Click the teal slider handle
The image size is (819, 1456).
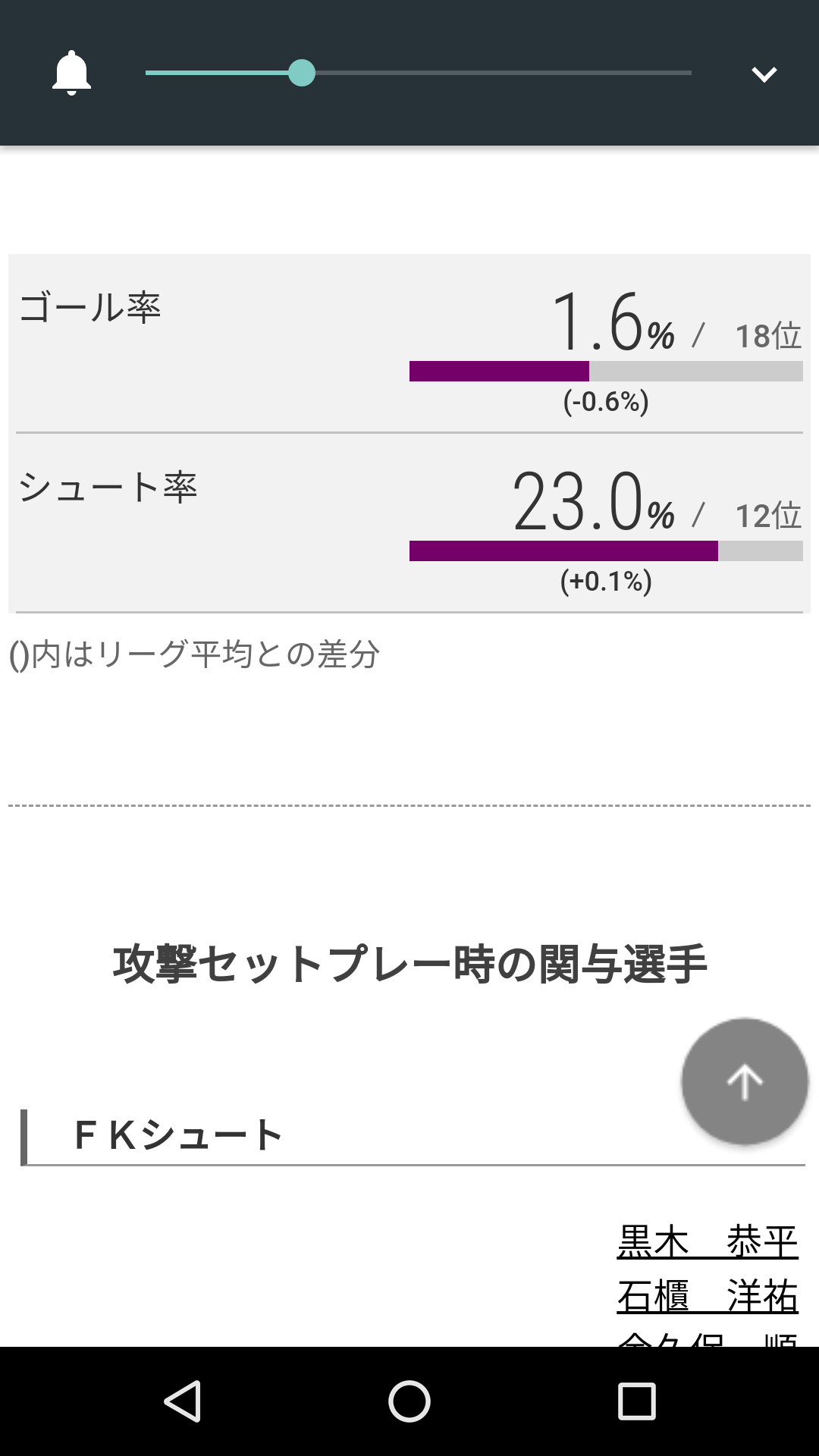point(302,74)
